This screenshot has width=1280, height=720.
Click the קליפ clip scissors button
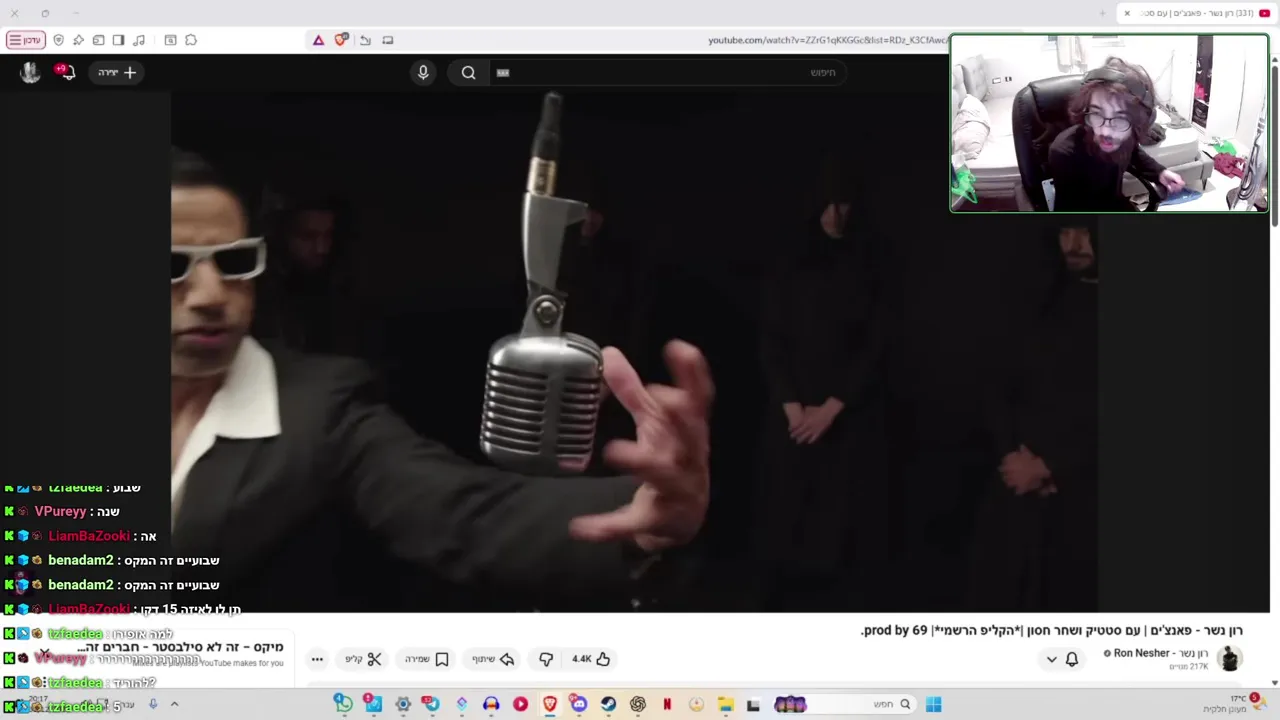pyautogui.click(x=364, y=659)
